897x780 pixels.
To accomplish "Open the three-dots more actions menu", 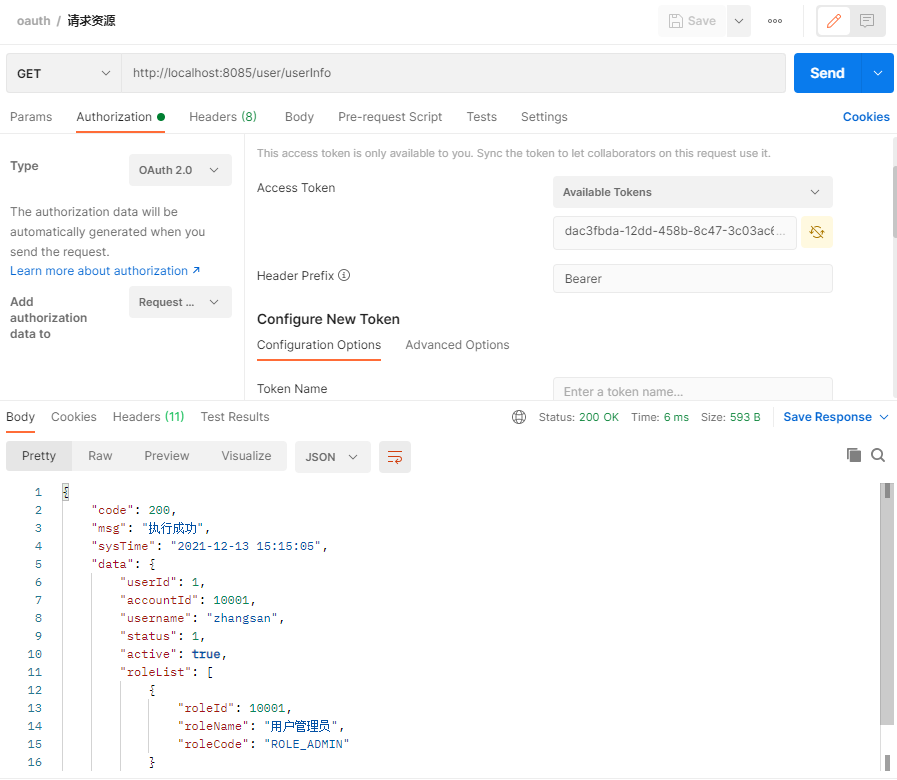I will [x=775, y=21].
